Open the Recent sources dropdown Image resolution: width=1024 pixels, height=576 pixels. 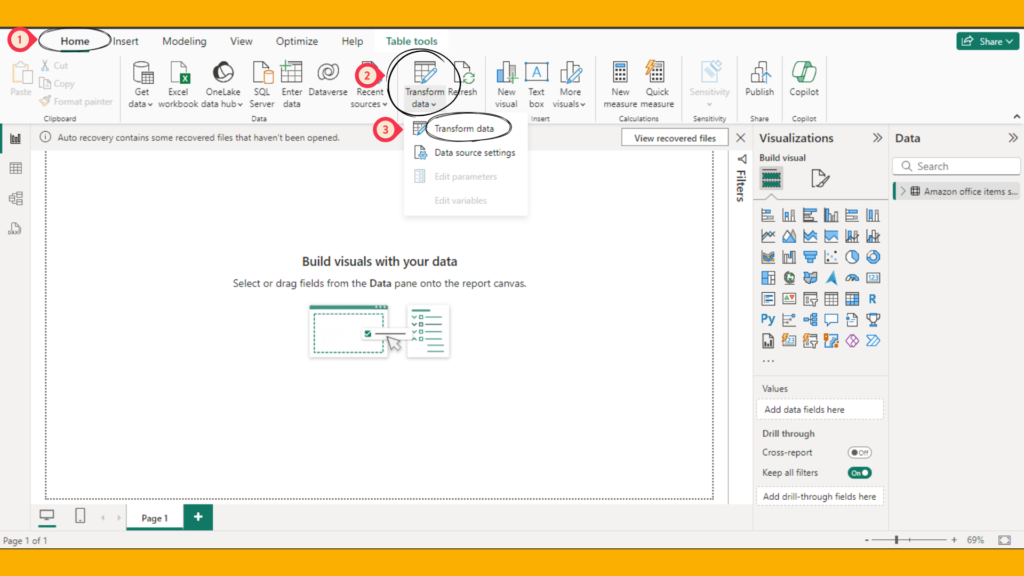[x=369, y=85]
